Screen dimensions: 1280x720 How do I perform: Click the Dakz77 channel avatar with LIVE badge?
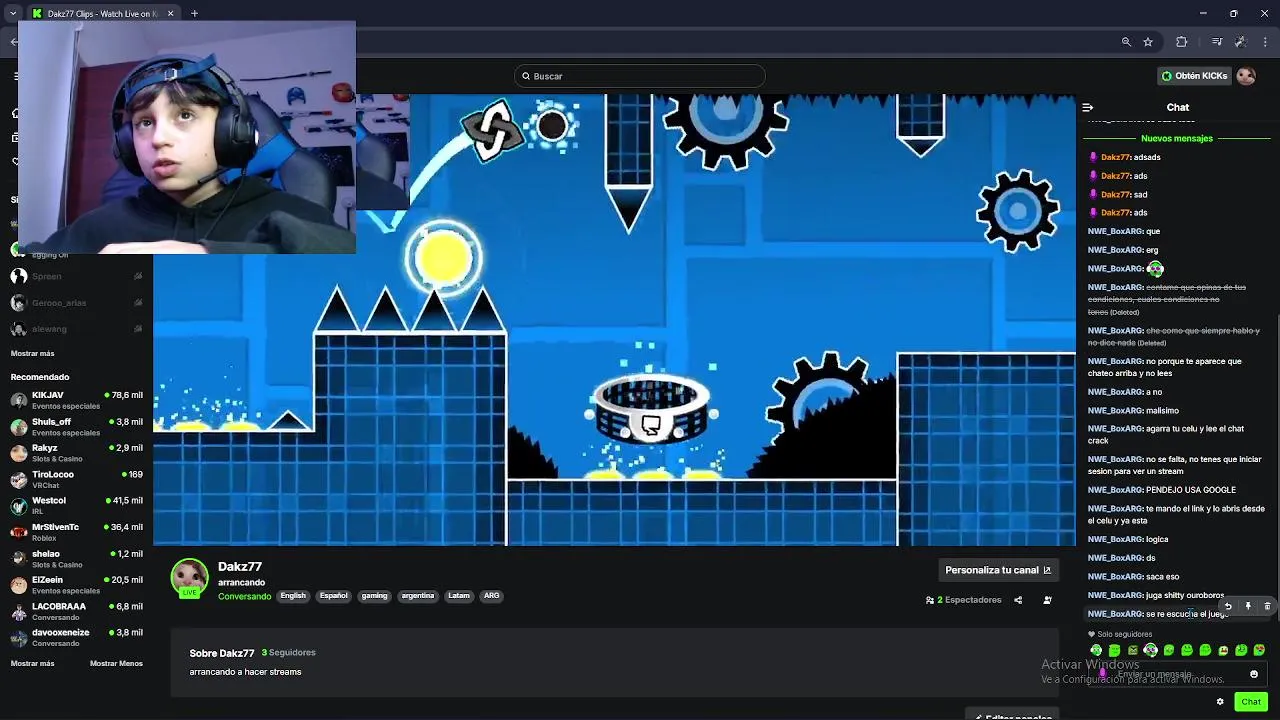(x=189, y=578)
